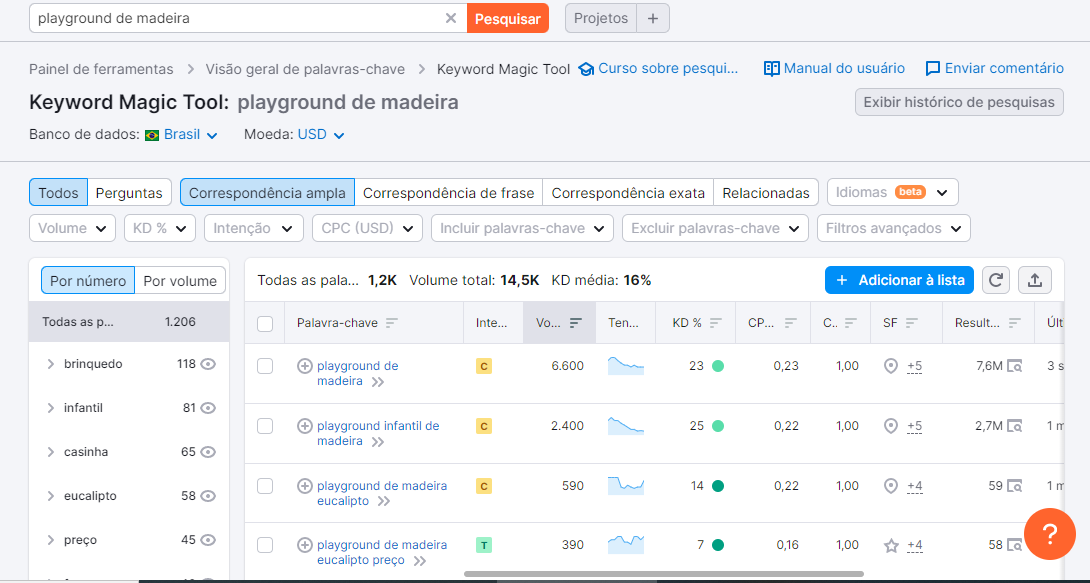Open SERP view icon for 7,6M results
This screenshot has height=583, width=1090.
[x=1014, y=366]
